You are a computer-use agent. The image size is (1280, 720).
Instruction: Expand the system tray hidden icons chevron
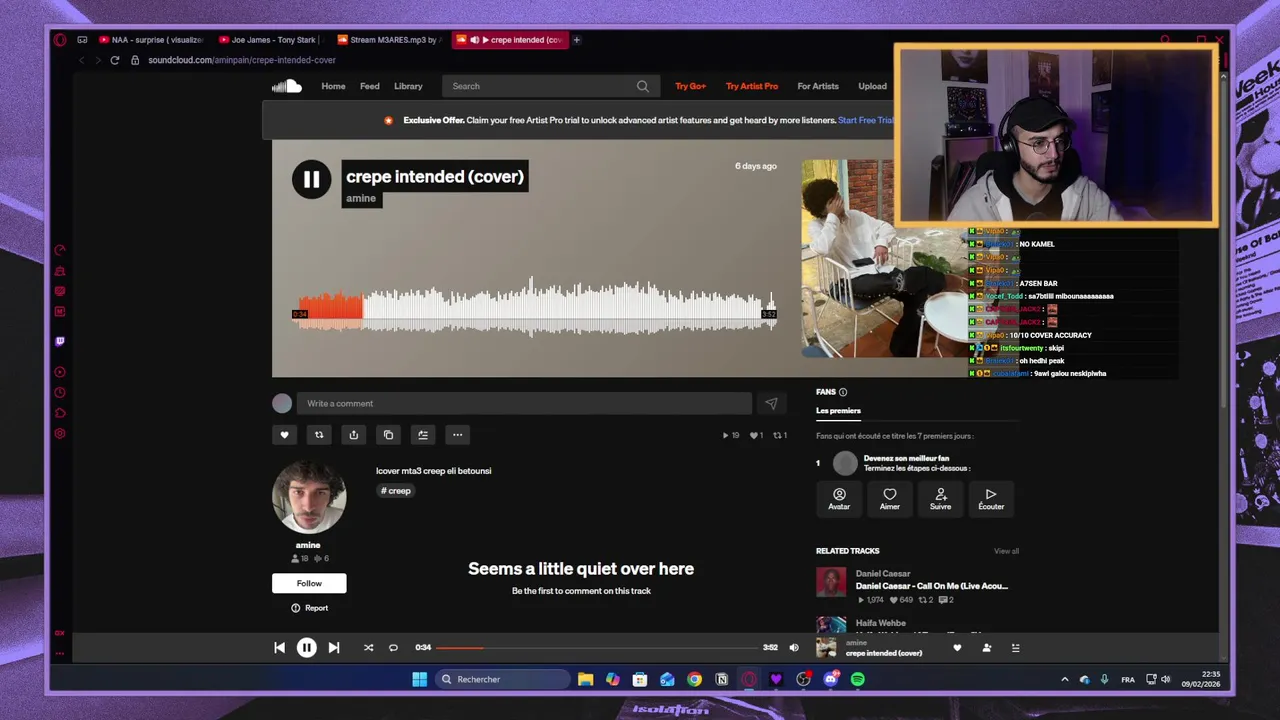pos(1064,680)
